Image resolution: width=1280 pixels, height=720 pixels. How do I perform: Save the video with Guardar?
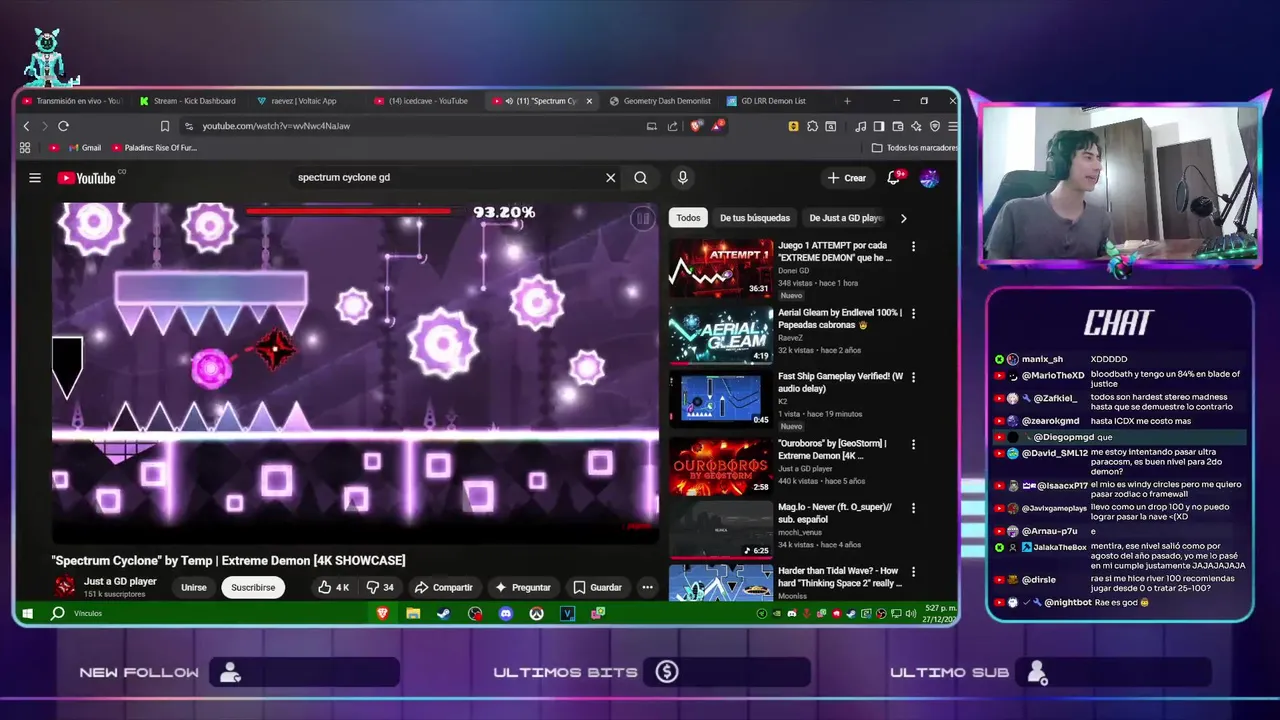[x=597, y=587]
